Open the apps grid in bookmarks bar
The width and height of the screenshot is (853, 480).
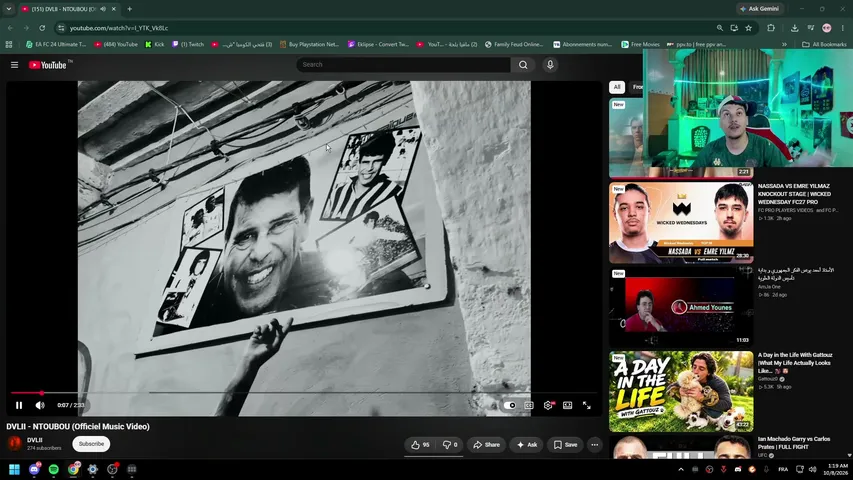pyautogui.click(x=9, y=45)
